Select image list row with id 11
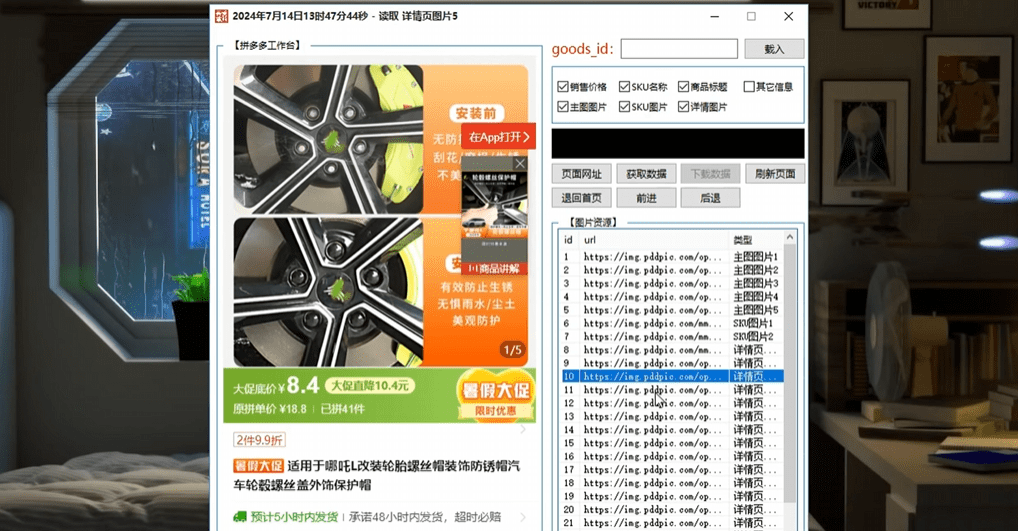 (x=672, y=390)
